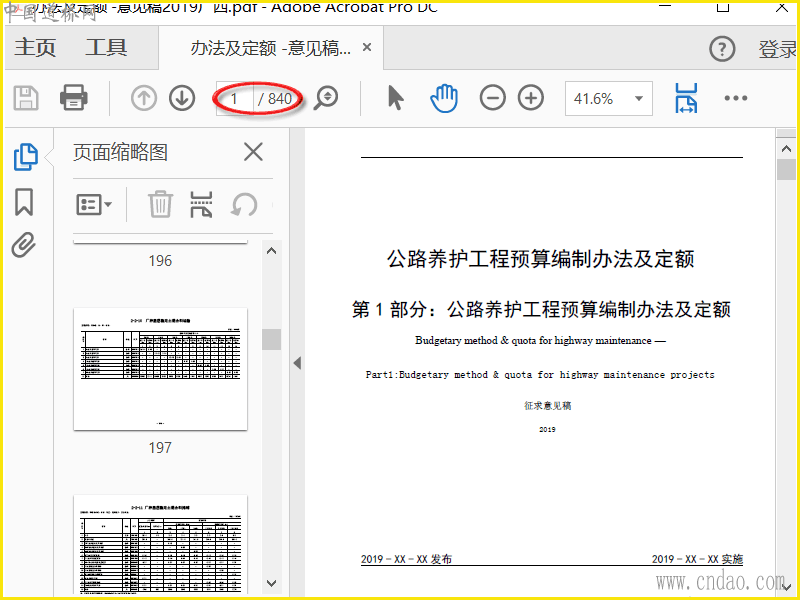
Task: Switch to the 工具 tab
Action: point(106,47)
